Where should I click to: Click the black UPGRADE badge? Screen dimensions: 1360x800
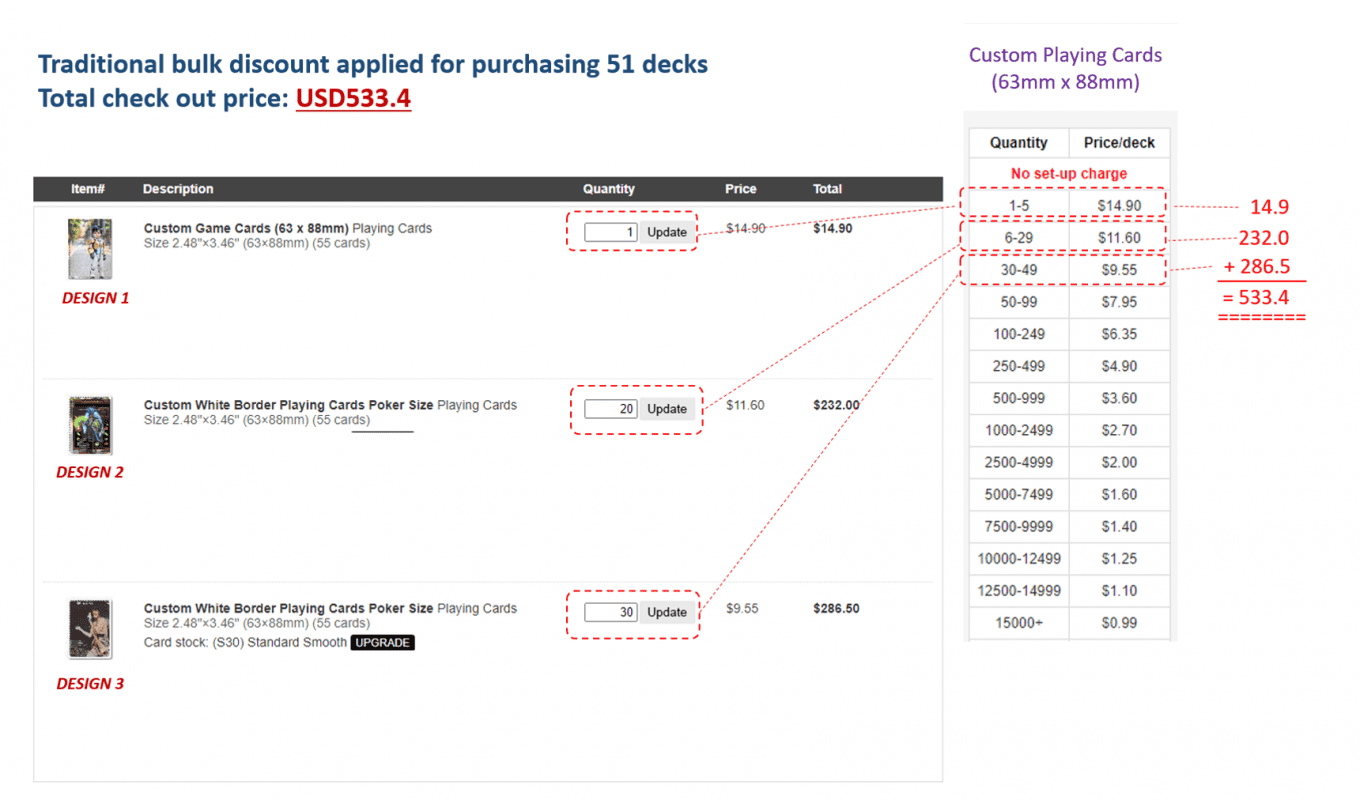[382, 643]
